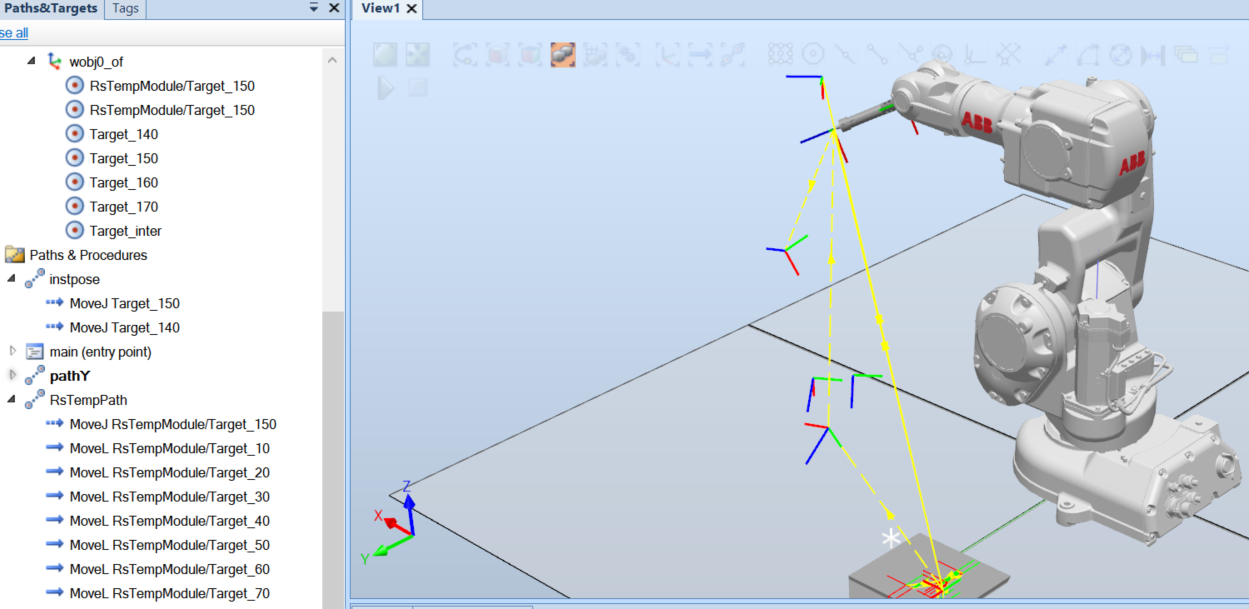Collapse the RsTempPath node

(x=12, y=400)
